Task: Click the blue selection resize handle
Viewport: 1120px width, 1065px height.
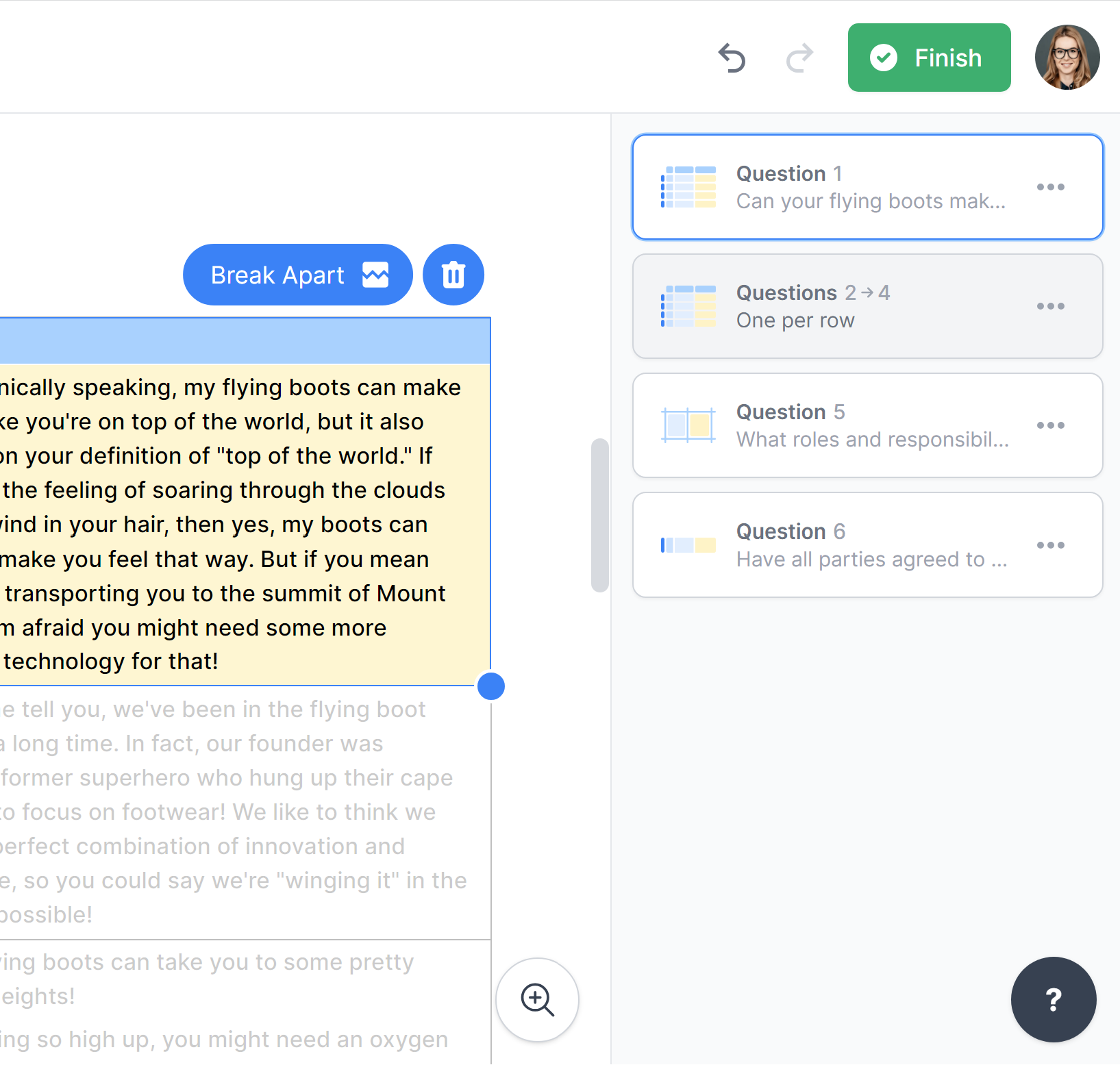Action: 491,686
